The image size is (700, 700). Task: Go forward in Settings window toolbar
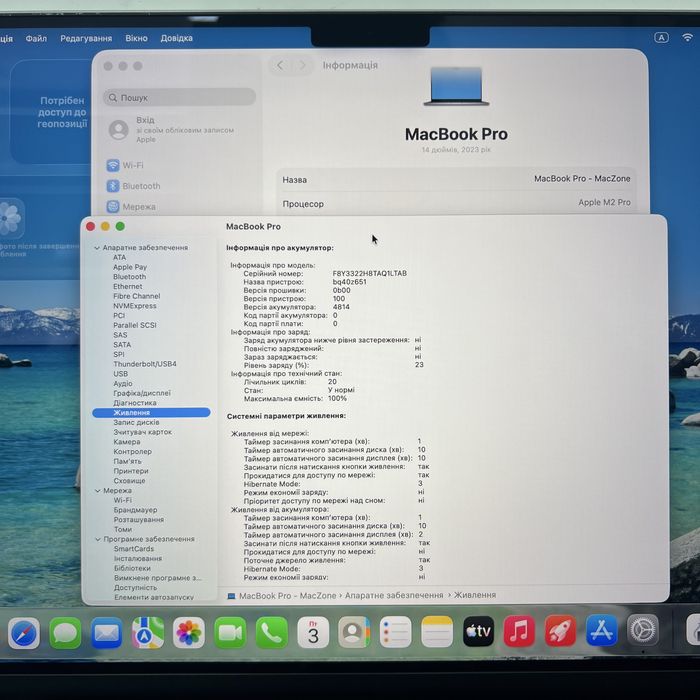pos(302,65)
